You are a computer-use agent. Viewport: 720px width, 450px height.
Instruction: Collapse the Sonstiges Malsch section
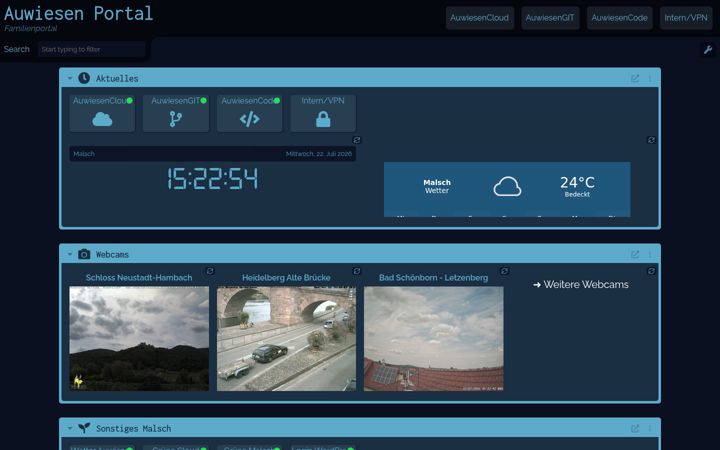(70, 428)
